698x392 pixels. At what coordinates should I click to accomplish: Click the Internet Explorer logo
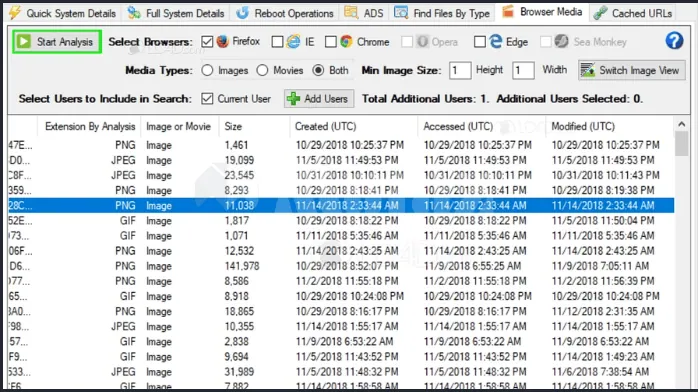[293, 41]
